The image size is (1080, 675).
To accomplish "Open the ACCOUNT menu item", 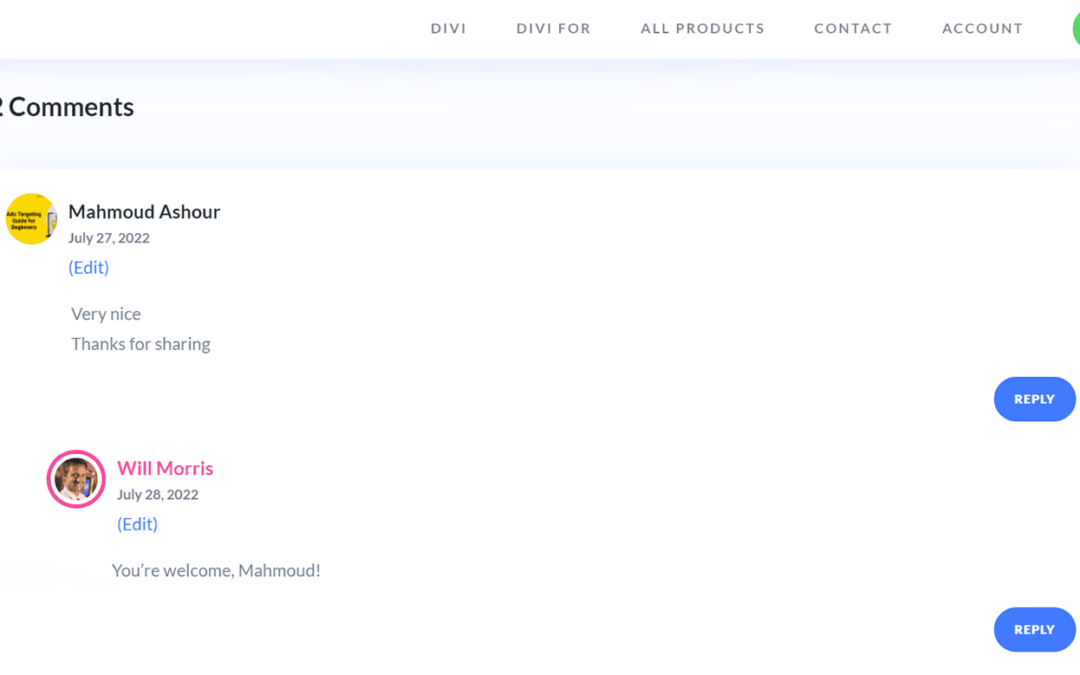I will tap(982, 29).
